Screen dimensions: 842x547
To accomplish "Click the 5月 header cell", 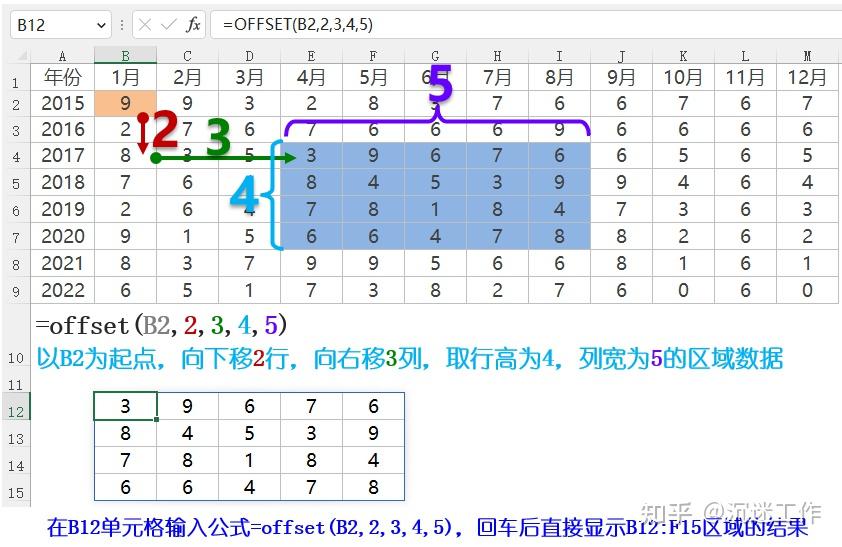I will pyautogui.click(x=373, y=77).
